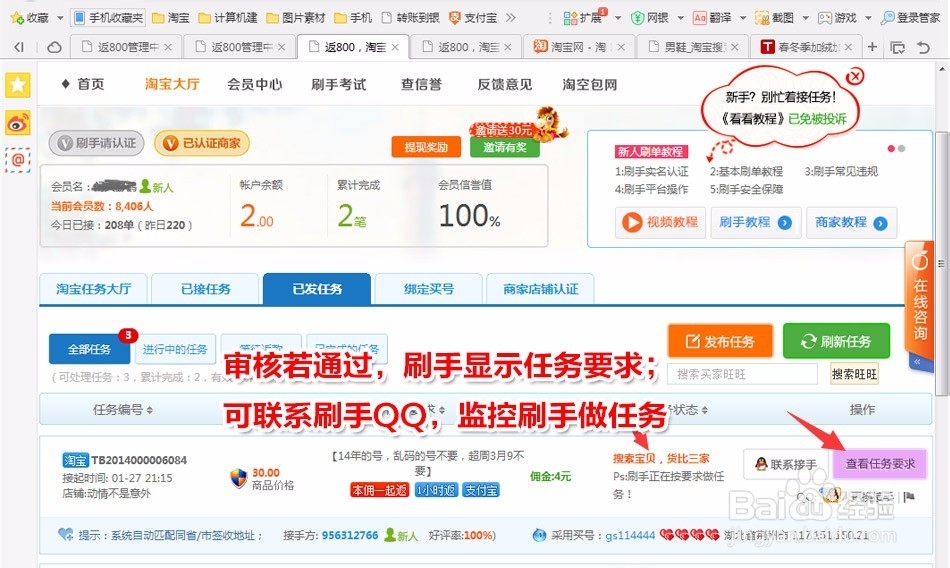The height and width of the screenshot is (568, 950).
Task: Click the purple 查看任务要求 button
Action: (x=880, y=464)
